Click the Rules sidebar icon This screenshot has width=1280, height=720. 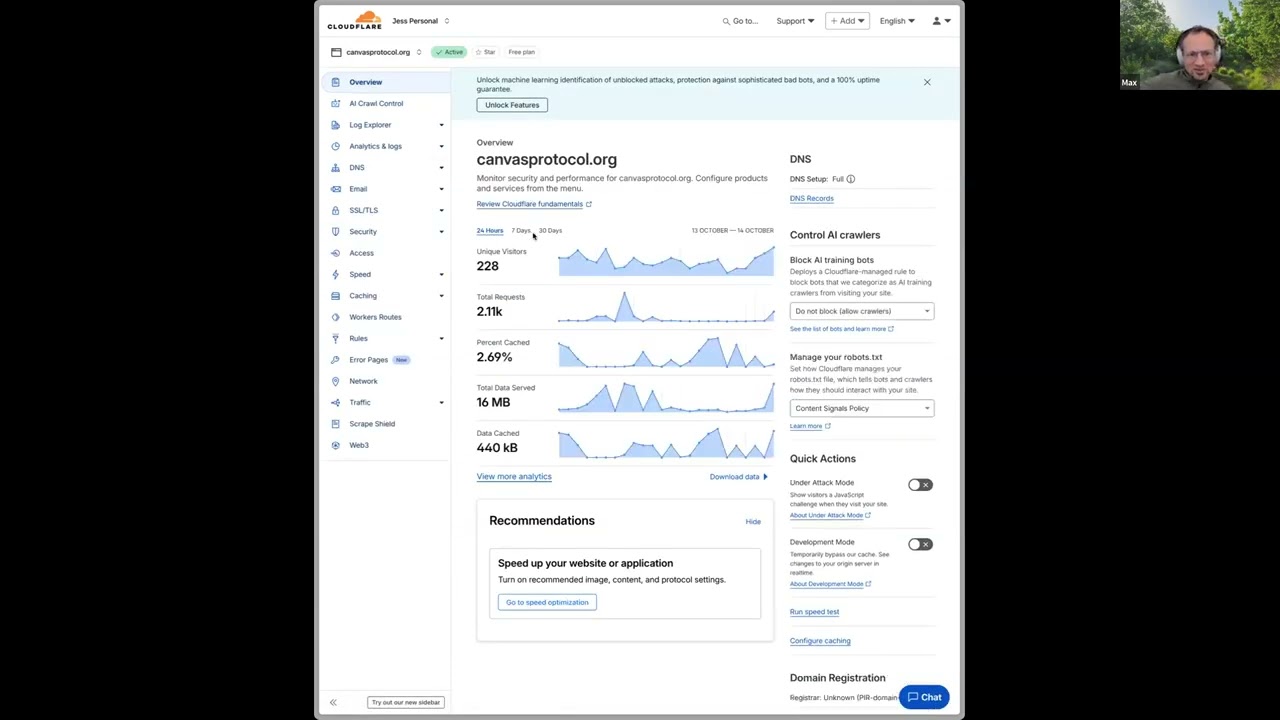[x=336, y=338]
